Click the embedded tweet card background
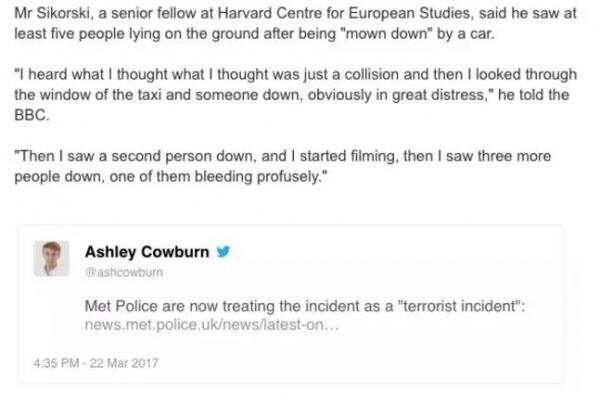 pos(290,304)
